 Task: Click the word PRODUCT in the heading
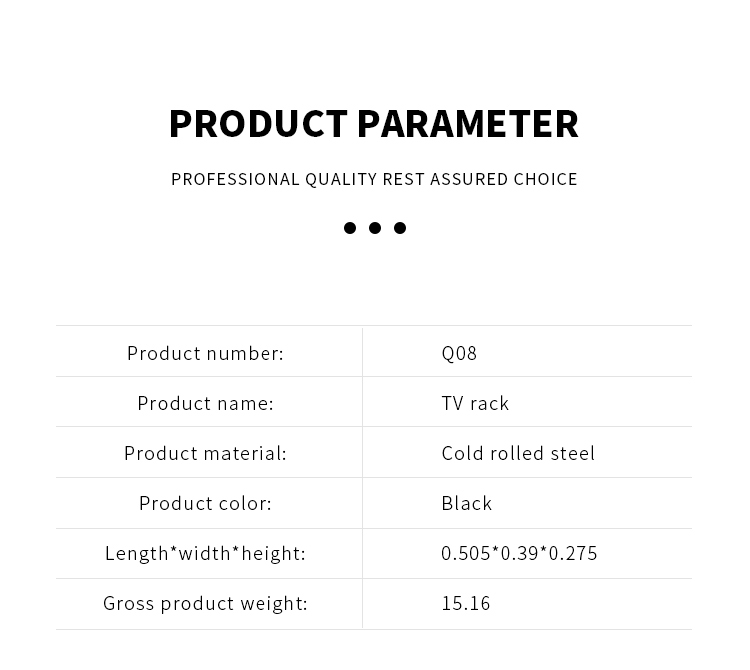258,124
